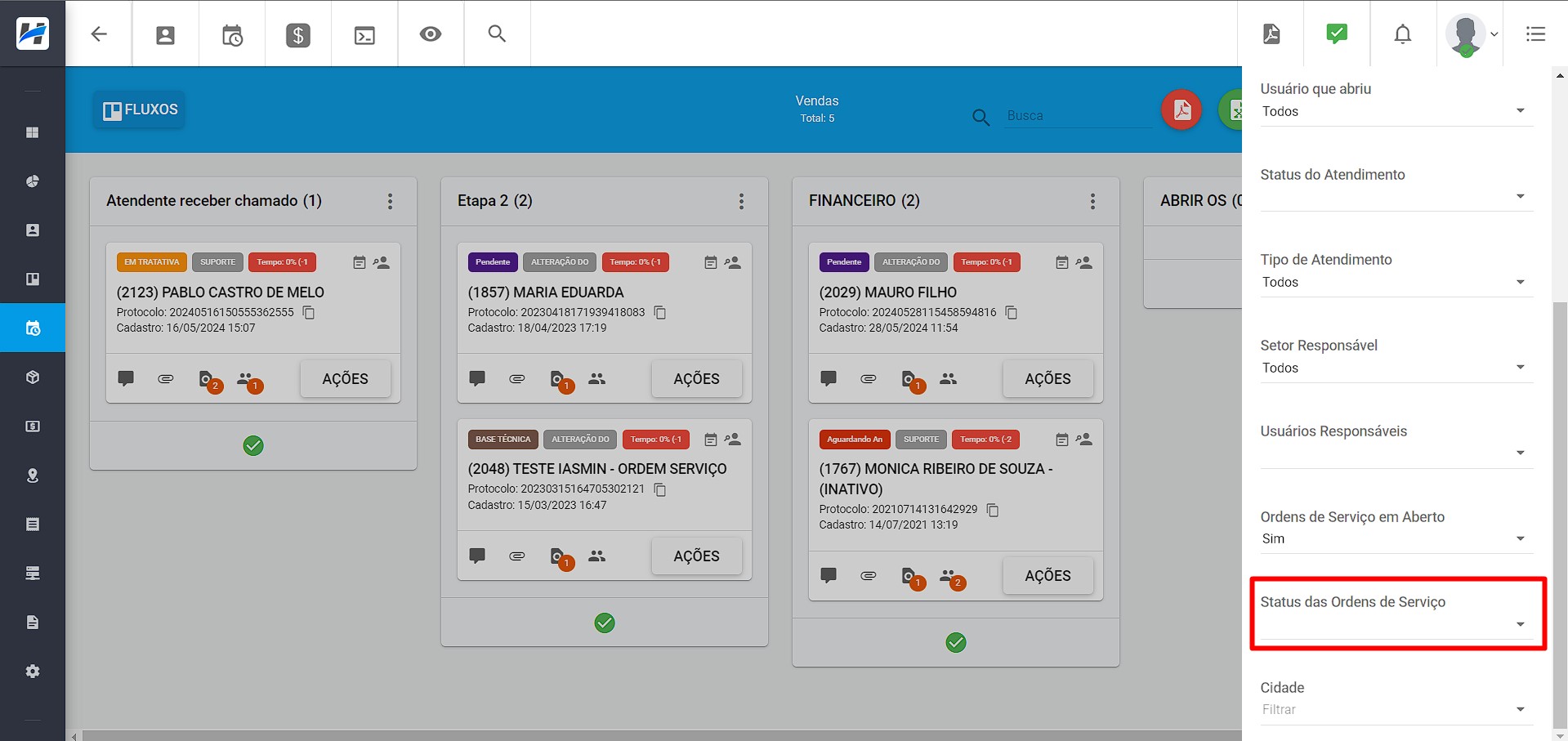Copy protocol number of MAURO FILHO card

coord(1012,312)
